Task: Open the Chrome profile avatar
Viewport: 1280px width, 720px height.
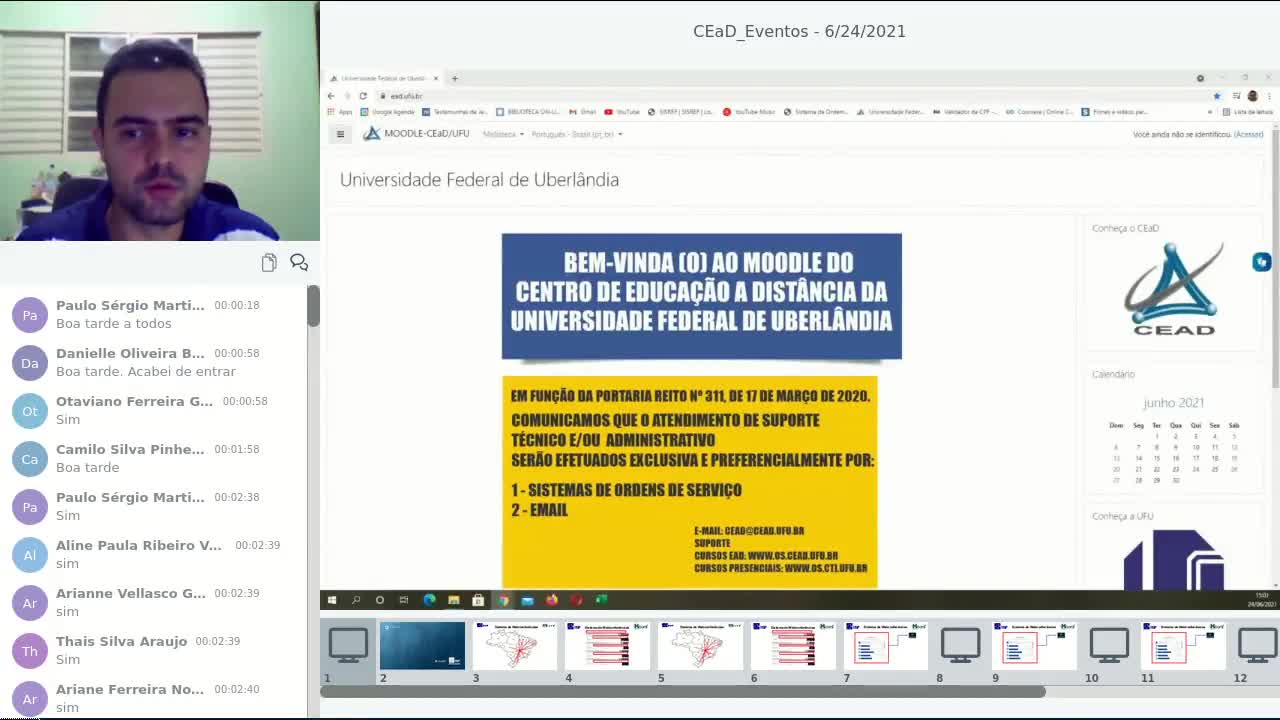Action: click(x=1252, y=96)
